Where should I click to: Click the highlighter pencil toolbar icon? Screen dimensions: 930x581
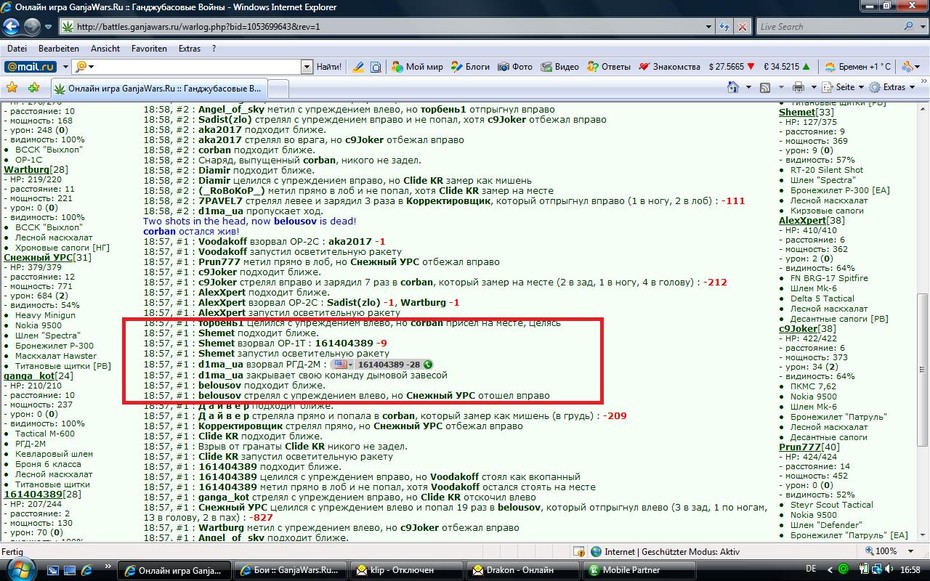coord(358,67)
